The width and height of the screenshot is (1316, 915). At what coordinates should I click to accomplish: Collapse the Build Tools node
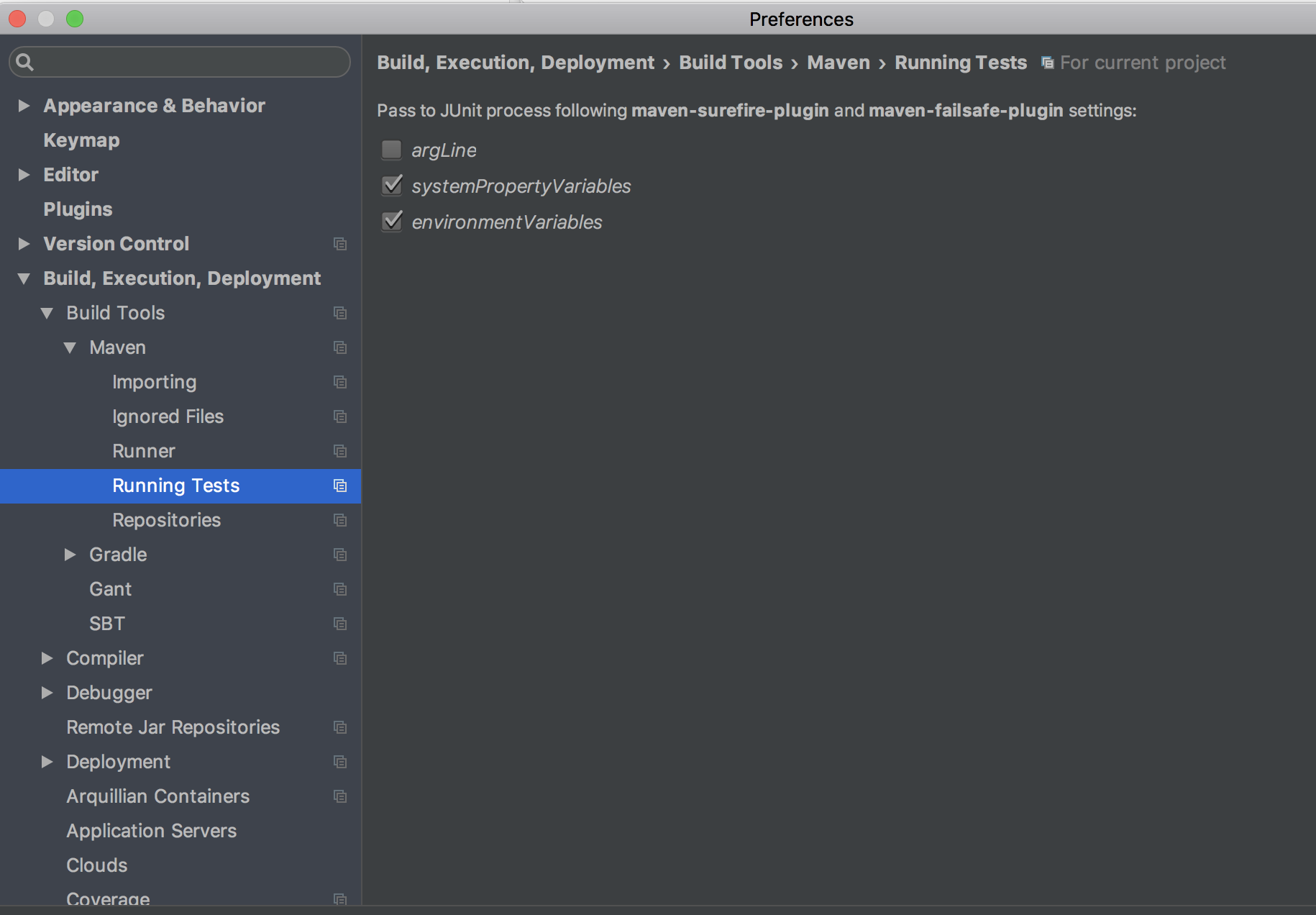pyautogui.click(x=47, y=313)
